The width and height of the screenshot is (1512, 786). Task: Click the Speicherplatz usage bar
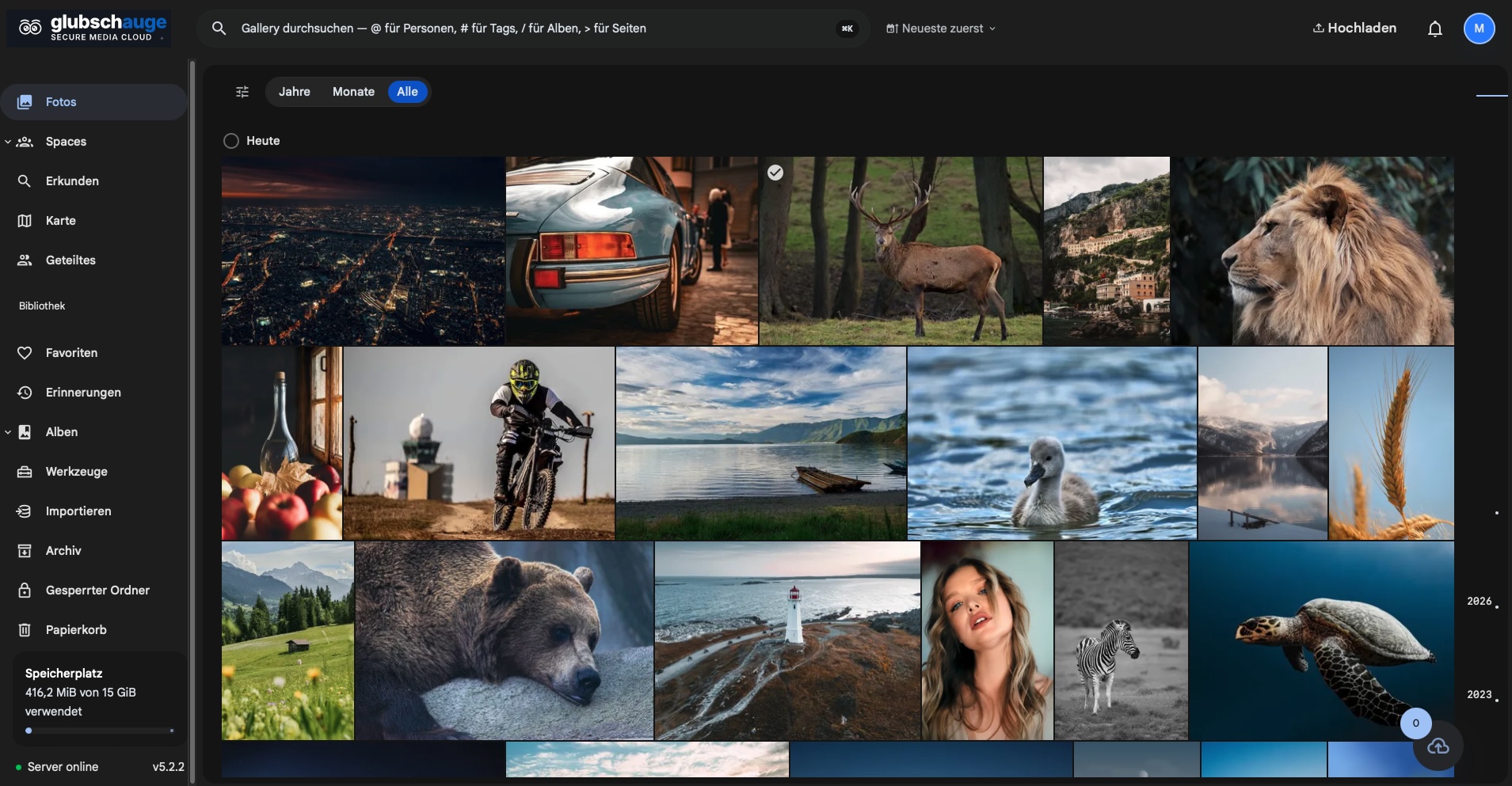[x=100, y=731]
